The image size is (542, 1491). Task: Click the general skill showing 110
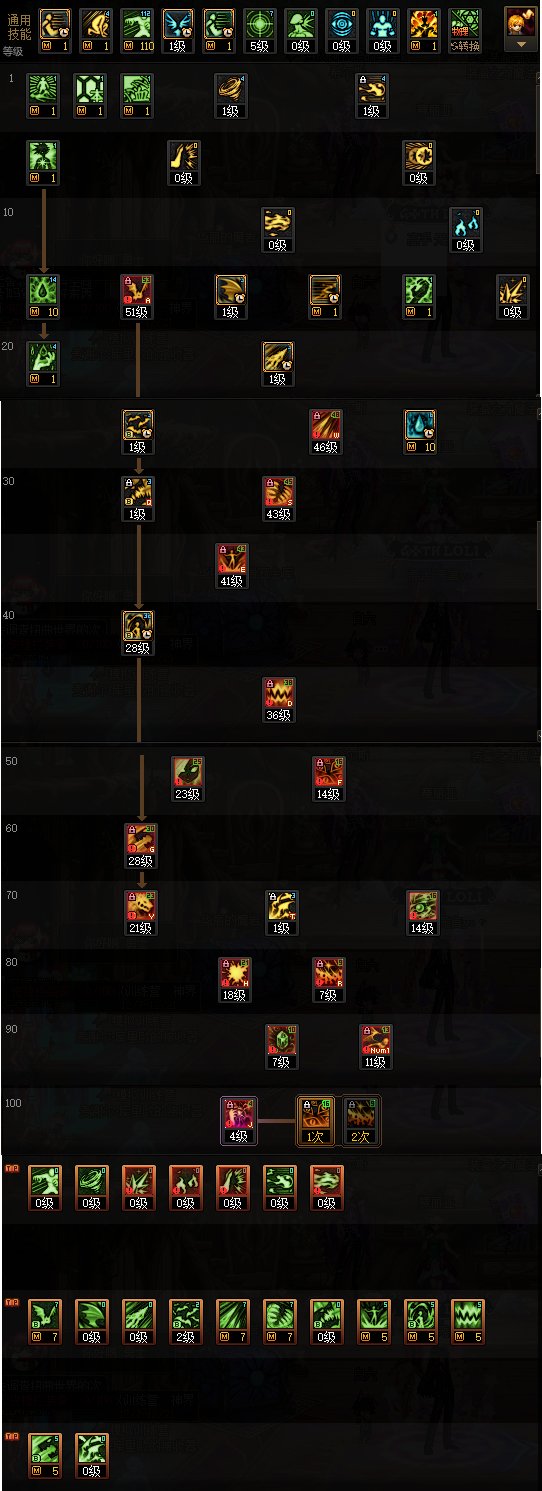click(136, 29)
